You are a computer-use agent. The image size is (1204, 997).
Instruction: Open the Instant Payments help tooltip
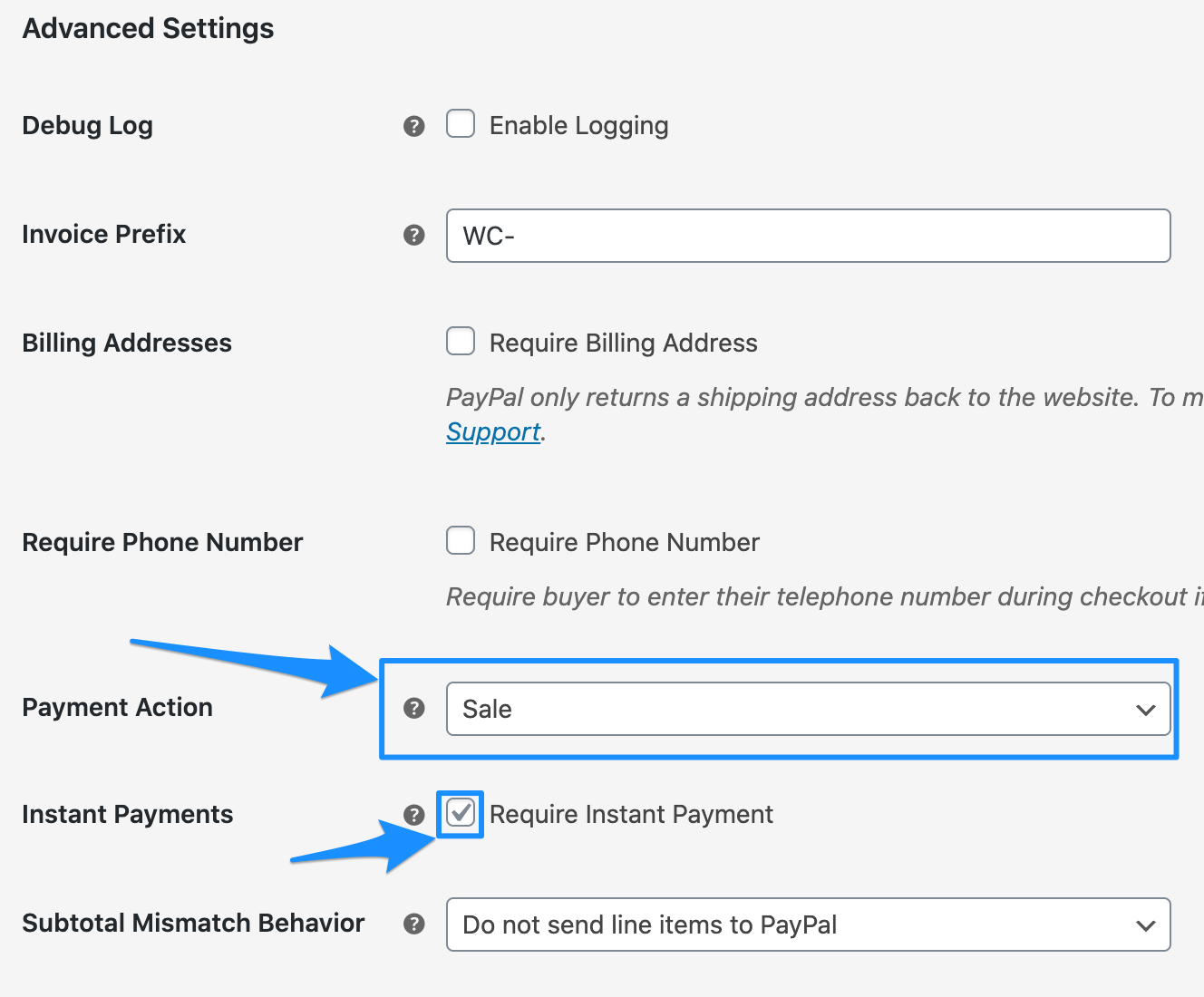click(x=414, y=814)
